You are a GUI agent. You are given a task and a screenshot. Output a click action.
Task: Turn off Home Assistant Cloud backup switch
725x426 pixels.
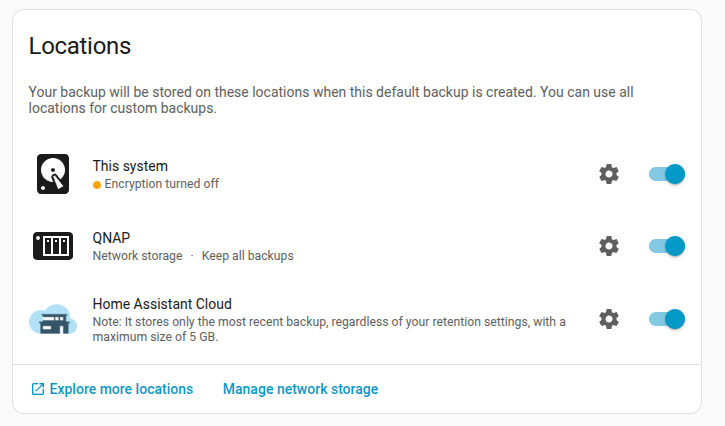(666, 319)
